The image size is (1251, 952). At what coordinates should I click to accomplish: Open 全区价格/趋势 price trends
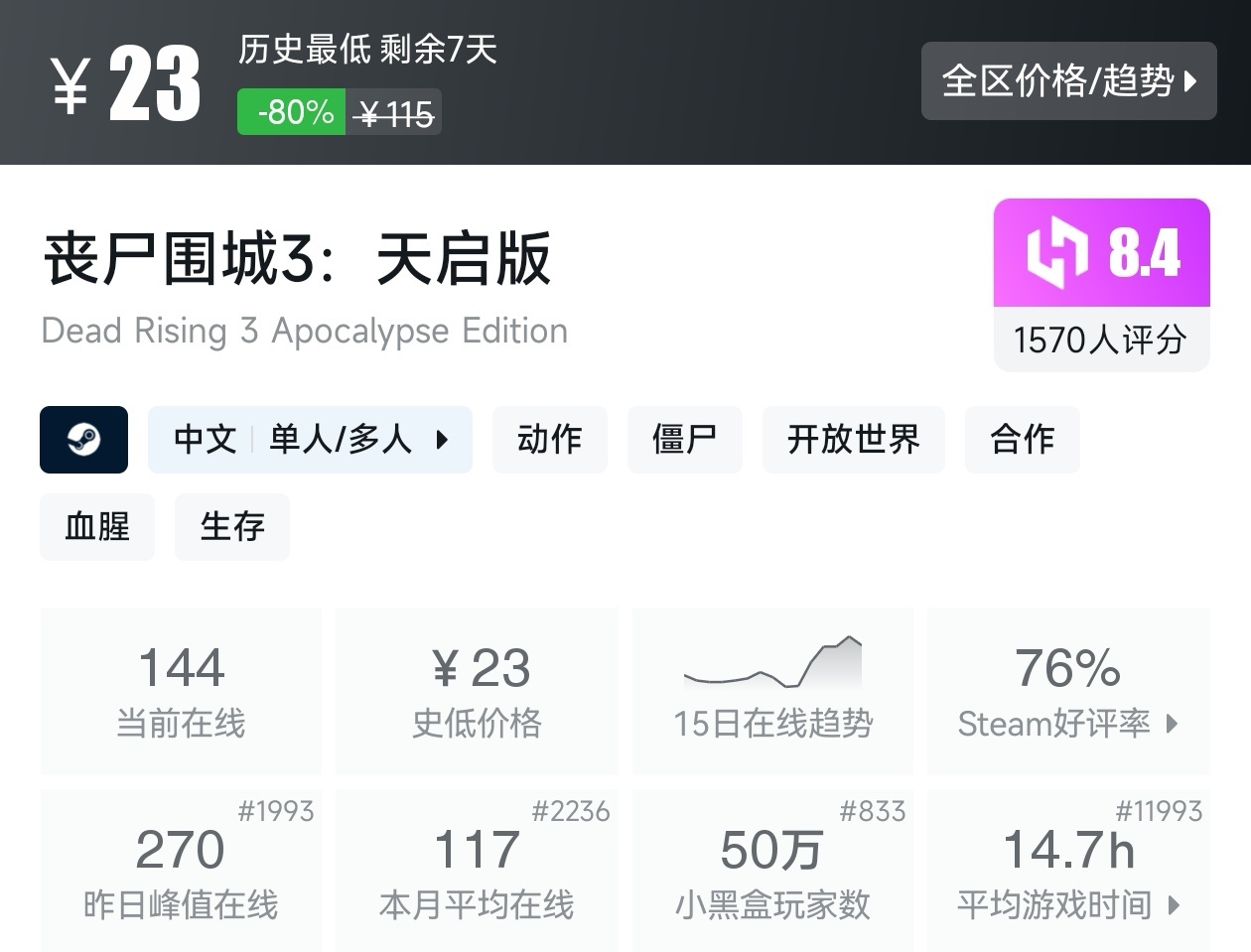coord(1068,80)
